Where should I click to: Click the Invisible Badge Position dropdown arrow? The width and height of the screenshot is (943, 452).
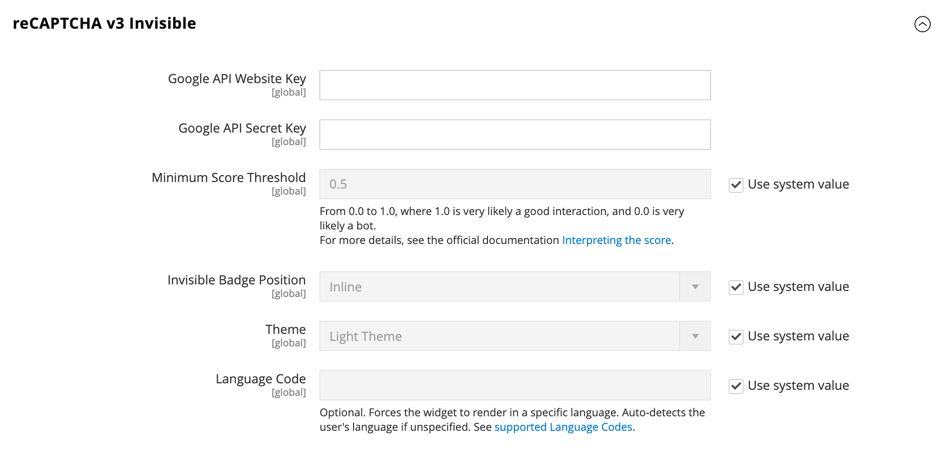pos(695,287)
